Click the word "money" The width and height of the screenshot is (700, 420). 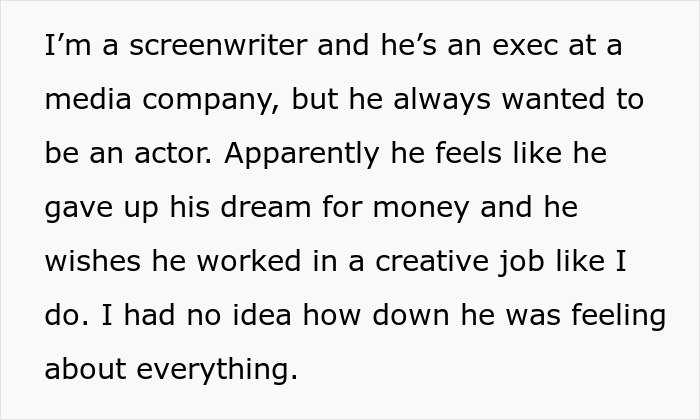pos(421,209)
